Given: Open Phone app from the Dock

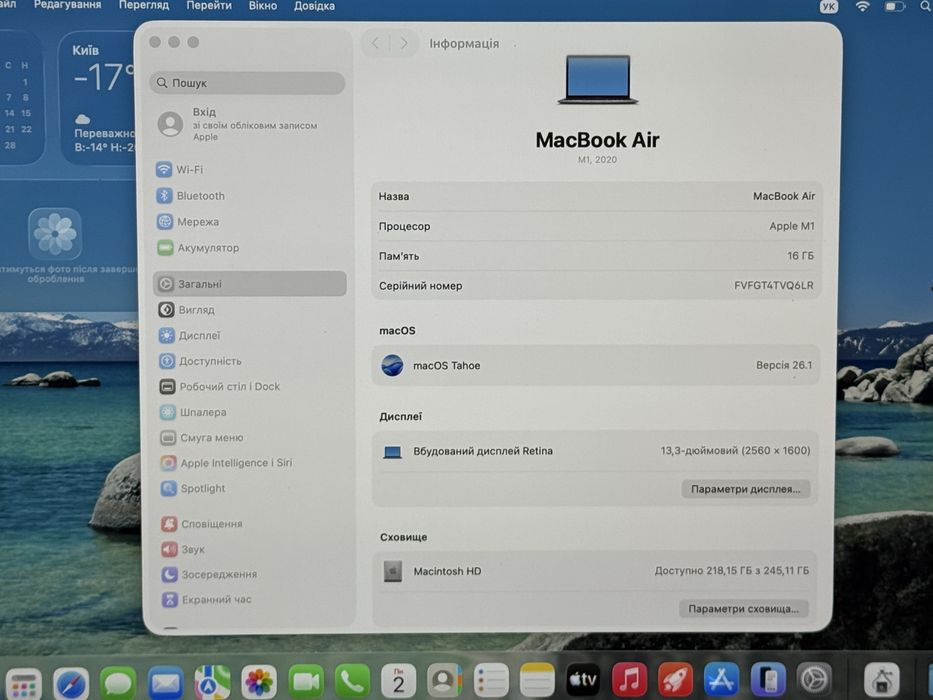Looking at the screenshot, I should pos(352,680).
